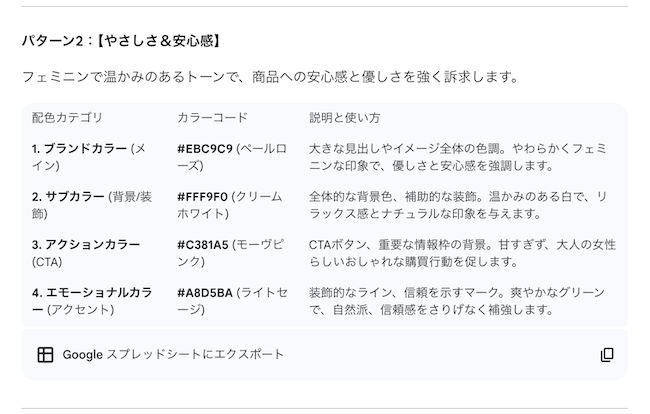Copy the table using the copy icon

click(x=606, y=355)
